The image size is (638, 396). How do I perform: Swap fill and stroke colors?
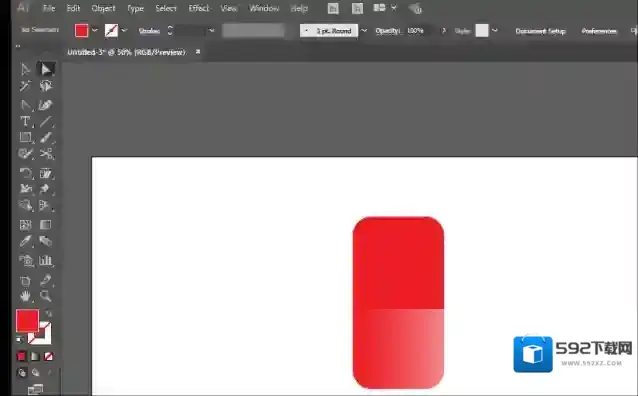click(48, 313)
